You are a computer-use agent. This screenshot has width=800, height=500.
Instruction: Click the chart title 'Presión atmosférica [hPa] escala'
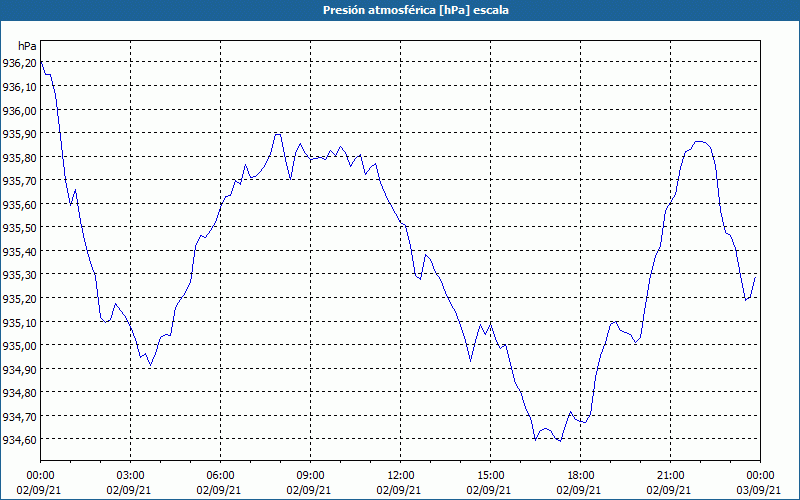415,10
